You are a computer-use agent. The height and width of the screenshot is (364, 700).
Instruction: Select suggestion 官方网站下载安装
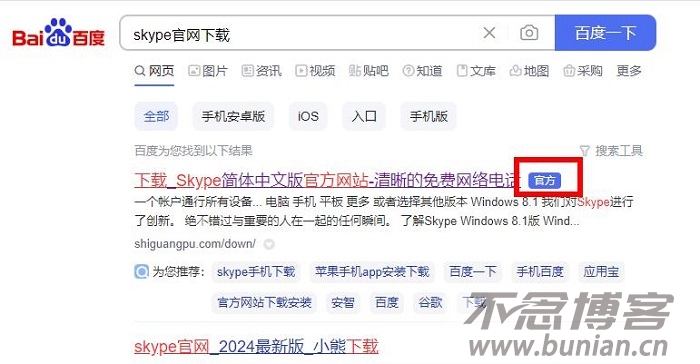coord(264,302)
